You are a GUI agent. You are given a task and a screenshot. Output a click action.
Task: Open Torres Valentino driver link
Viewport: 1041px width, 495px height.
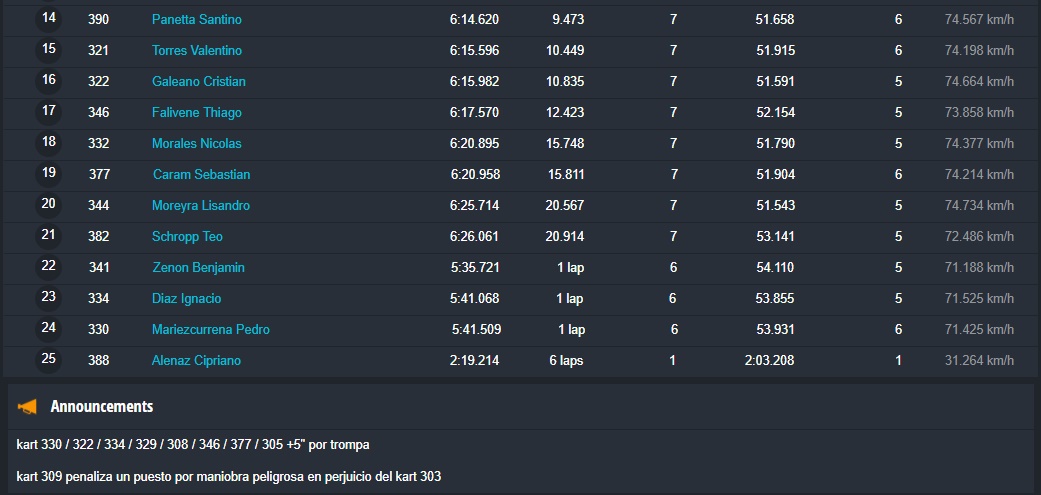pyautogui.click(x=196, y=51)
